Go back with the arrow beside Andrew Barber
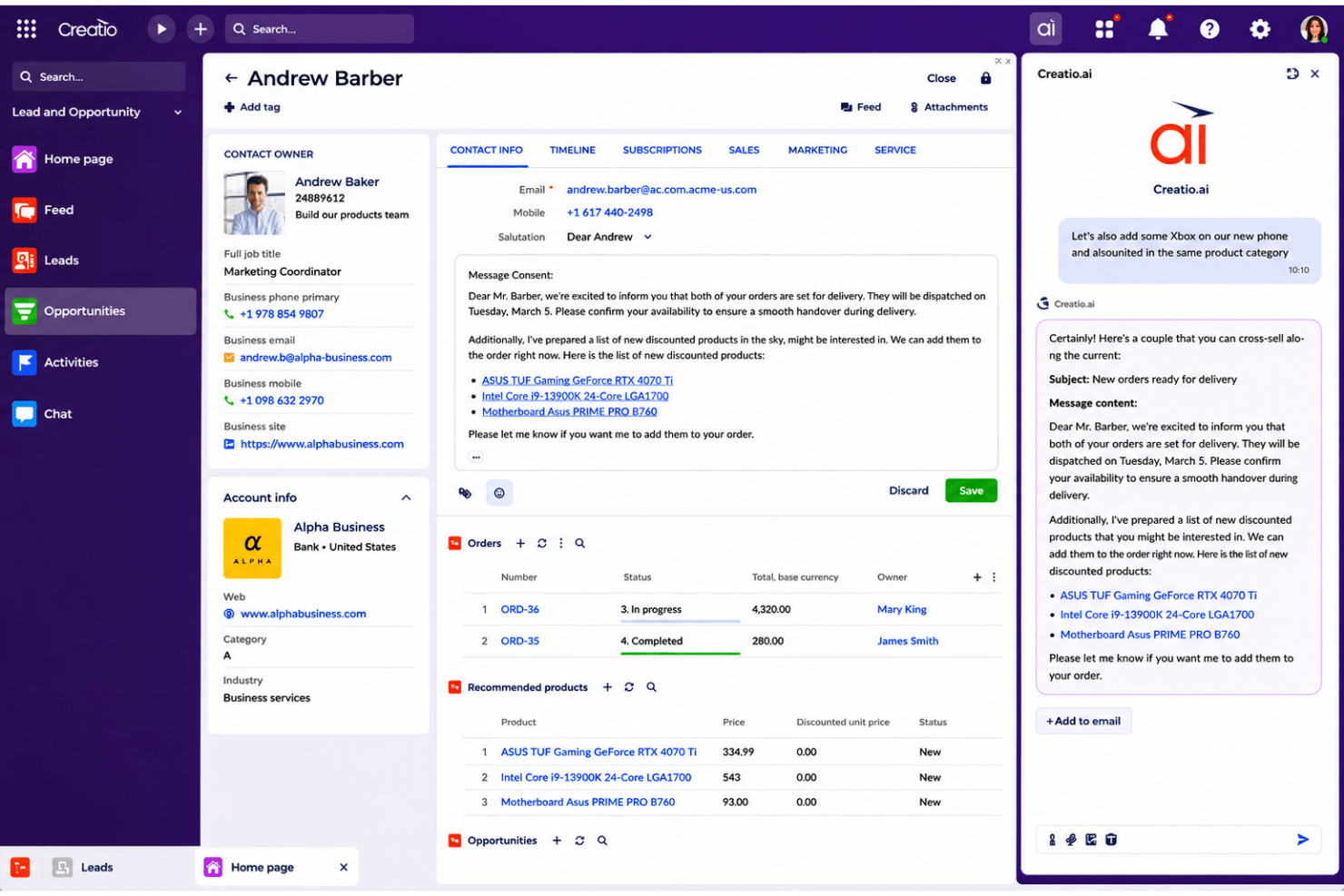Image resolution: width=1344 pixels, height=896 pixels. click(x=231, y=79)
